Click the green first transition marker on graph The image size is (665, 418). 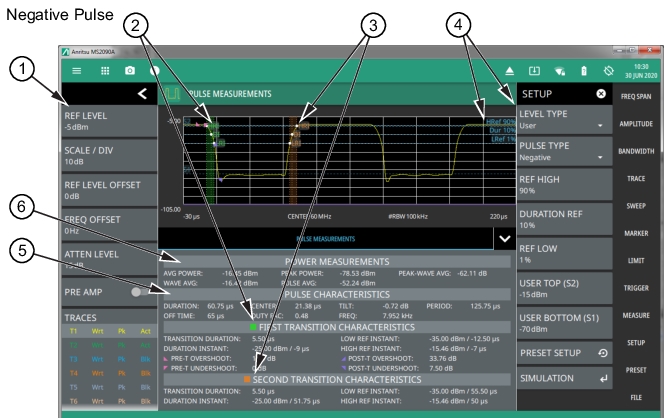(210, 163)
